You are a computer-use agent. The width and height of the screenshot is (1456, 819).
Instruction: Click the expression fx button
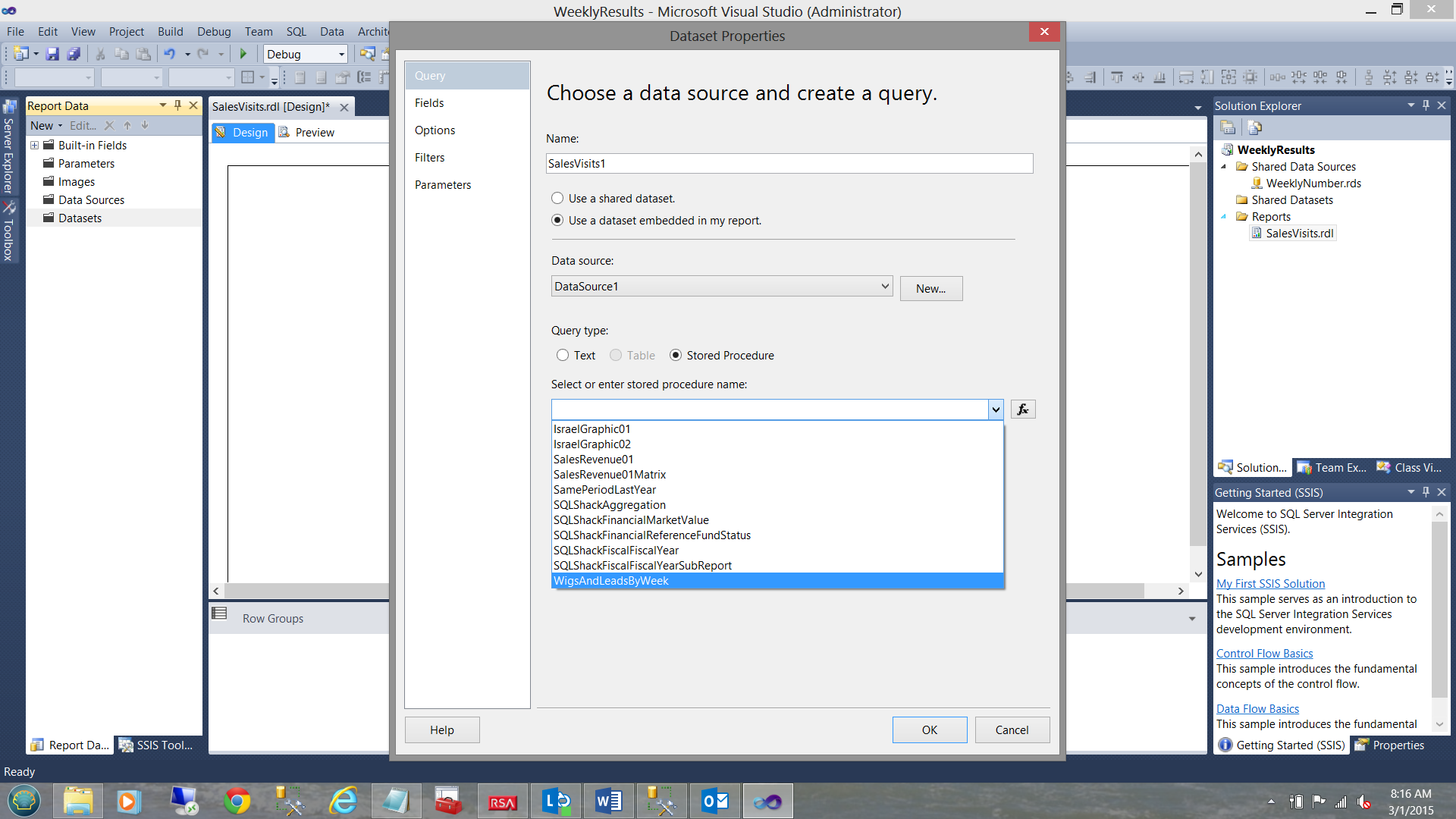point(1022,409)
